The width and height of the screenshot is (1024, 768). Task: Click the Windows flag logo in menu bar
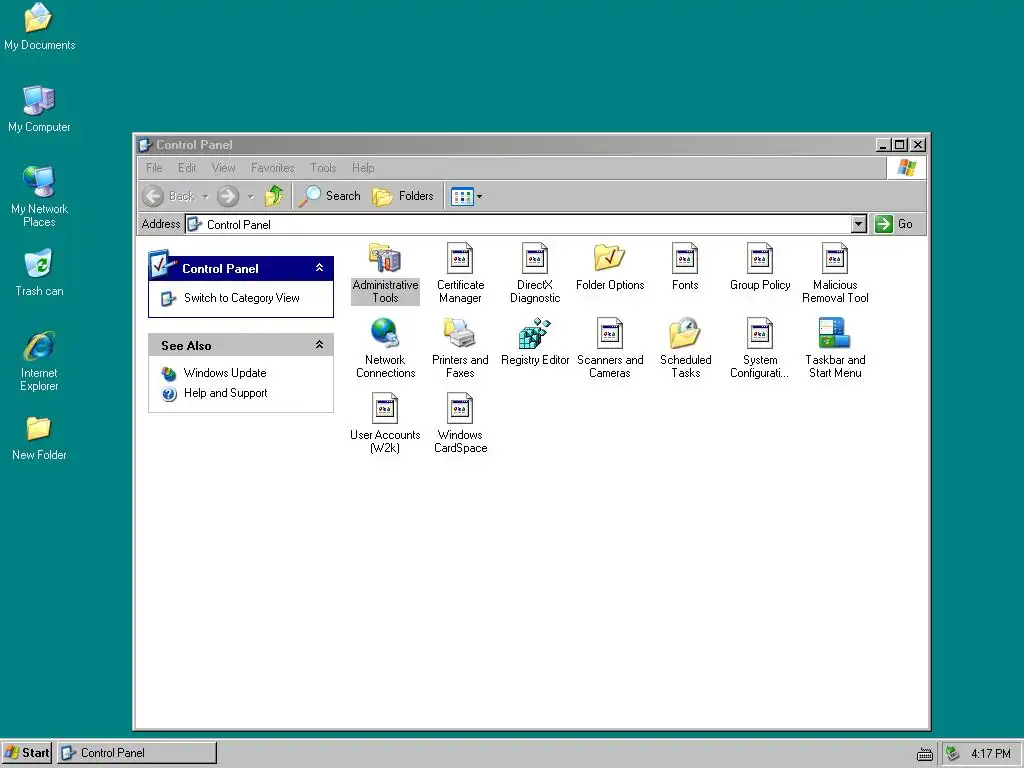[x=906, y=168]
